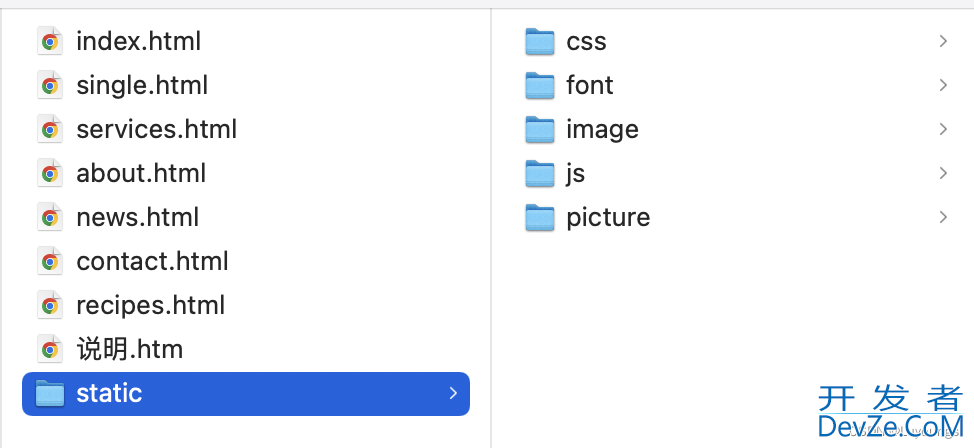Click the DevZe.CoM watermark logo
The width and height of the screenshot is (974, 448).
(891, 412)
